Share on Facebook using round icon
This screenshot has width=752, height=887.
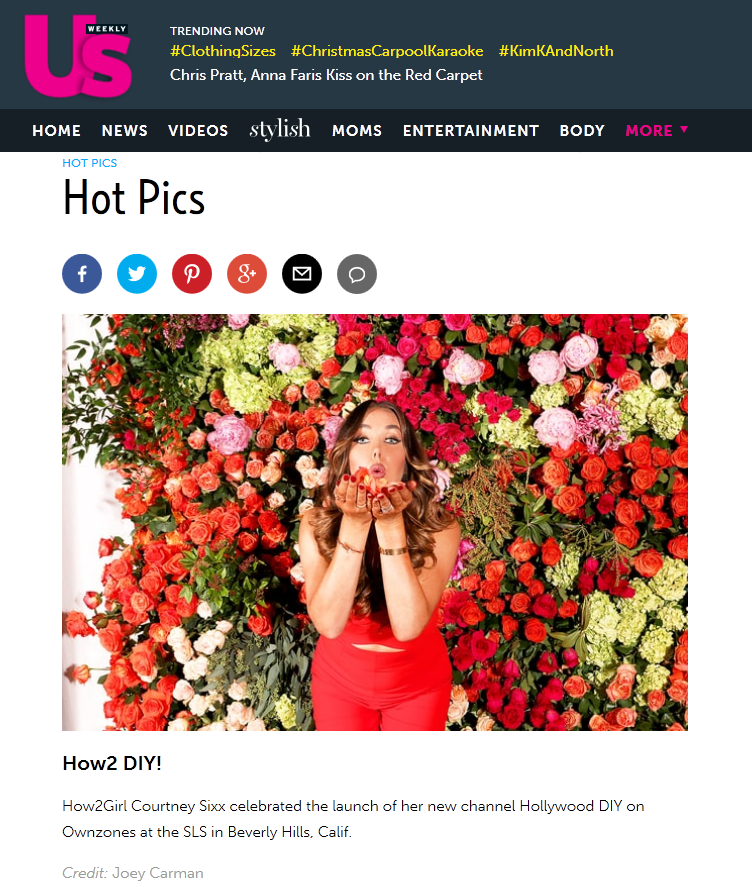point(82,274)
